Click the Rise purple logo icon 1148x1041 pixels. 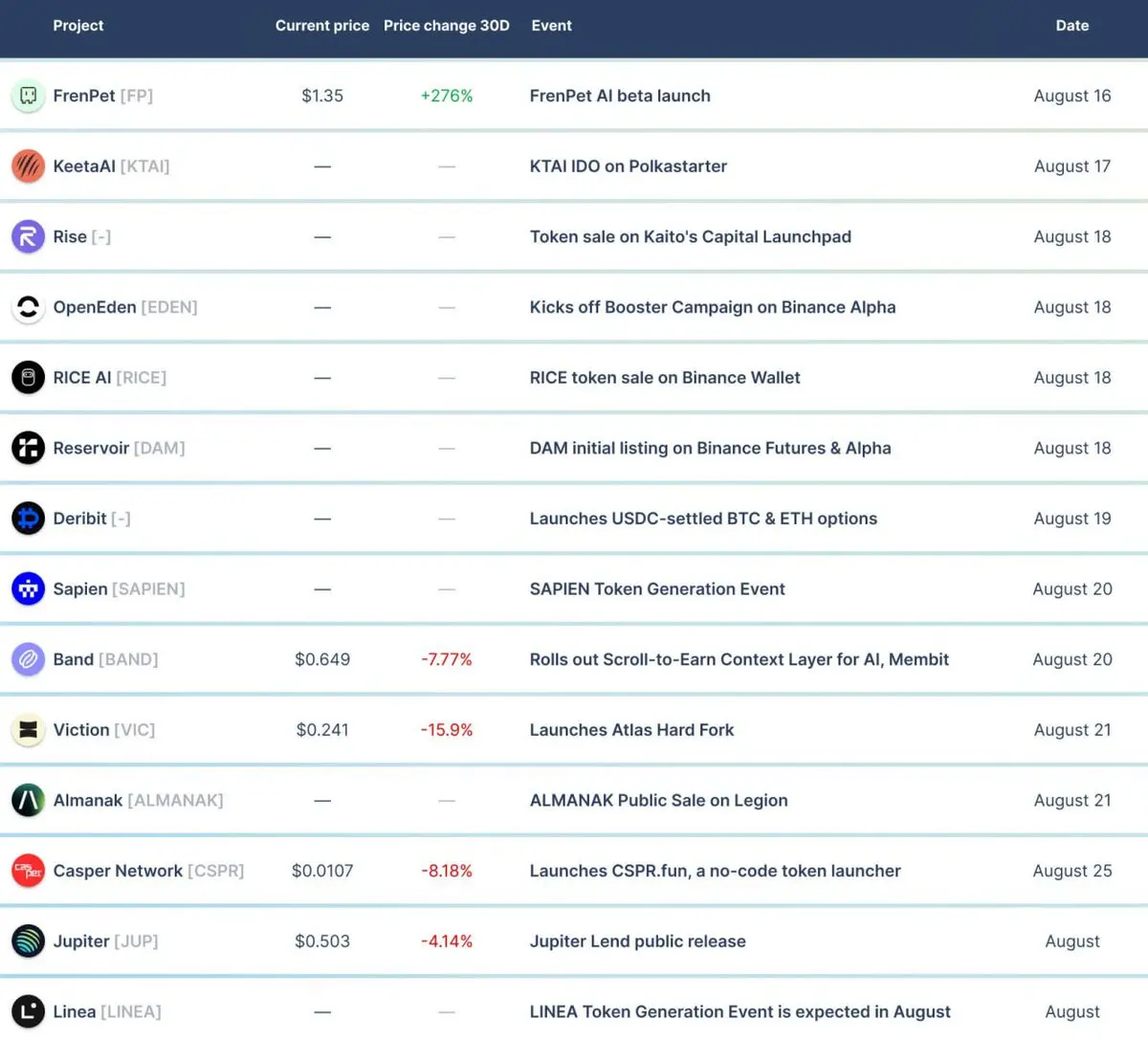[x=28, y=236]
